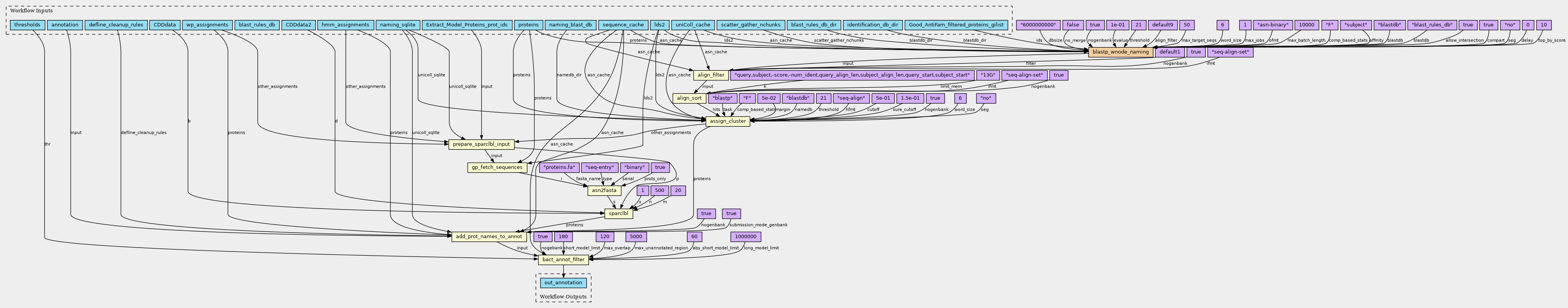This screenshot has height=308, width=1568.
Task: Click the thresholds workflow input
Action: (27, 25)
